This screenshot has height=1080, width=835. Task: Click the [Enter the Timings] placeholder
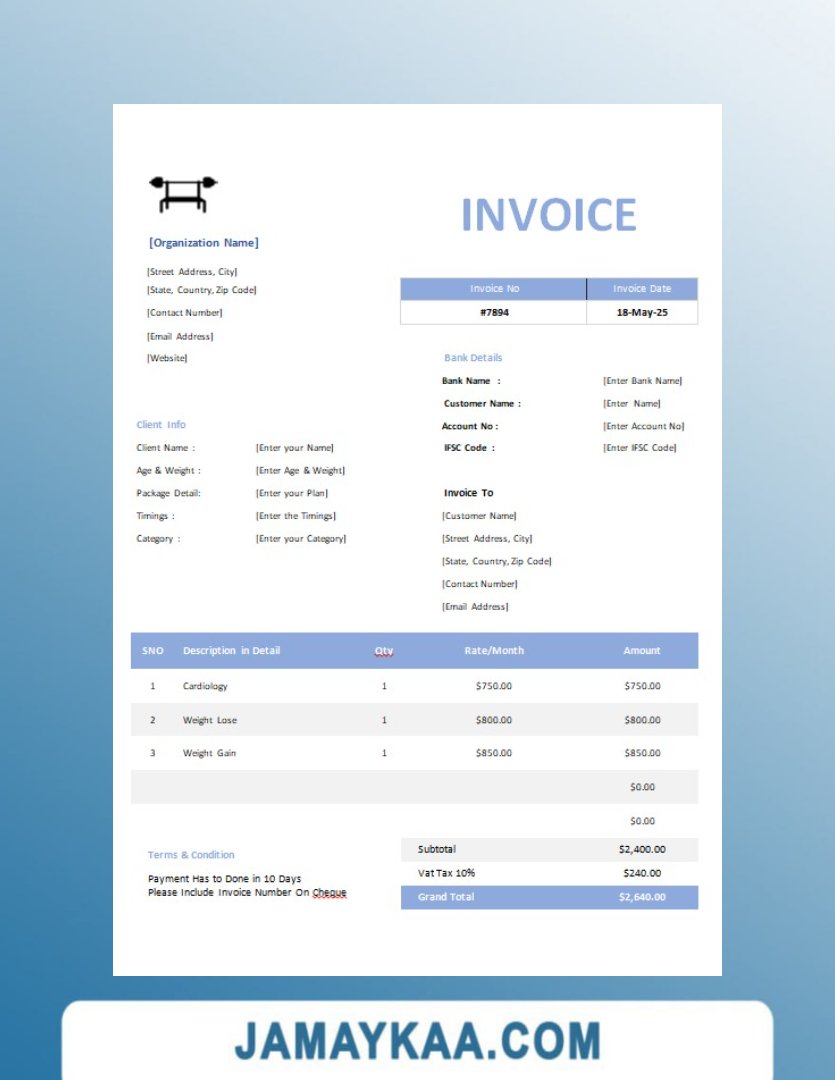coord(296,516)
